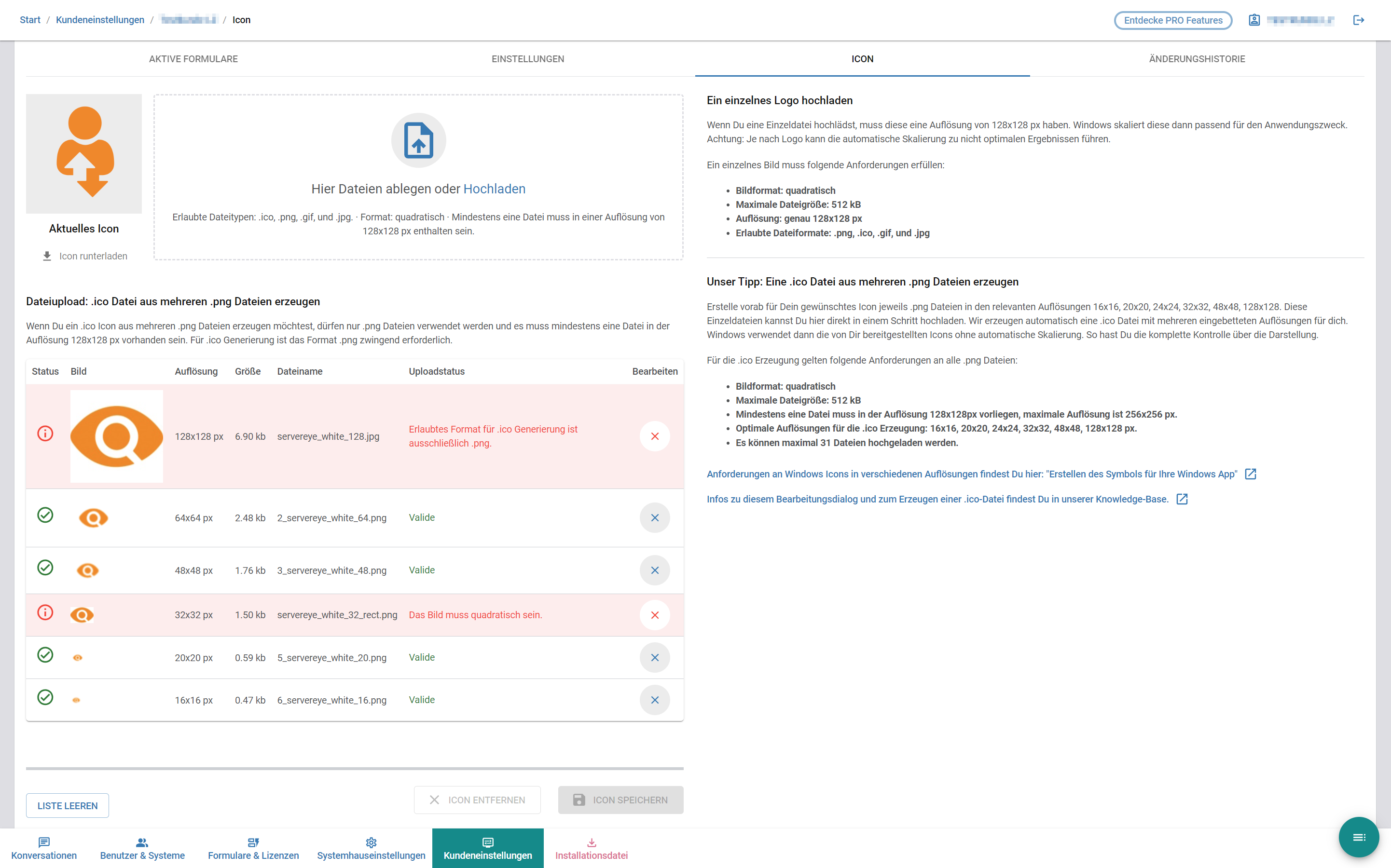This screenshot has width=1391, height=868.
Task: Open Installationsdatei in the bottom navigation
Action: point(591,849)
